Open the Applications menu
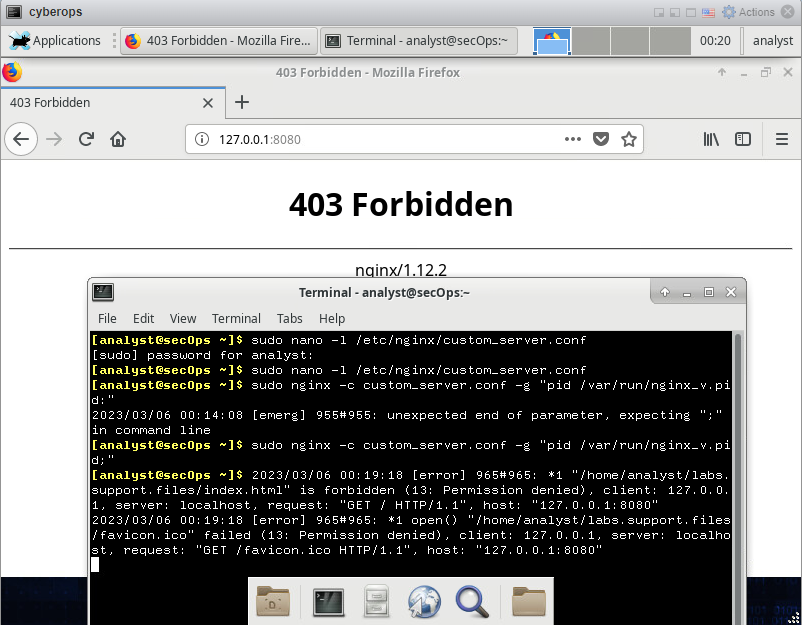This screenshot has width=802, height=625. coord(55,40)
